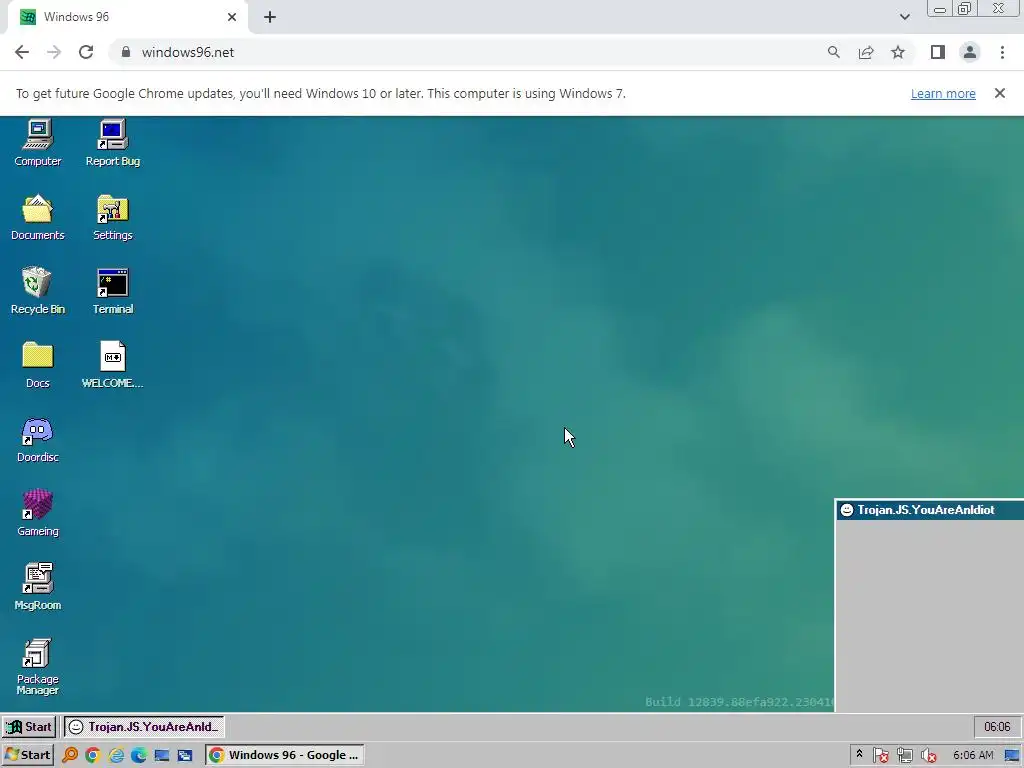Launch Google Chrome from Quick Launch
Screen dimensions: 1024x768
click(x=93, y=755)
